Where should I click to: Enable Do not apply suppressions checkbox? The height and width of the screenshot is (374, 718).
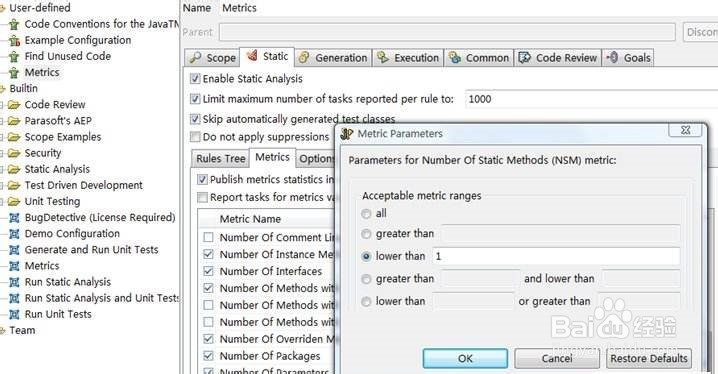tap(195, 137)
